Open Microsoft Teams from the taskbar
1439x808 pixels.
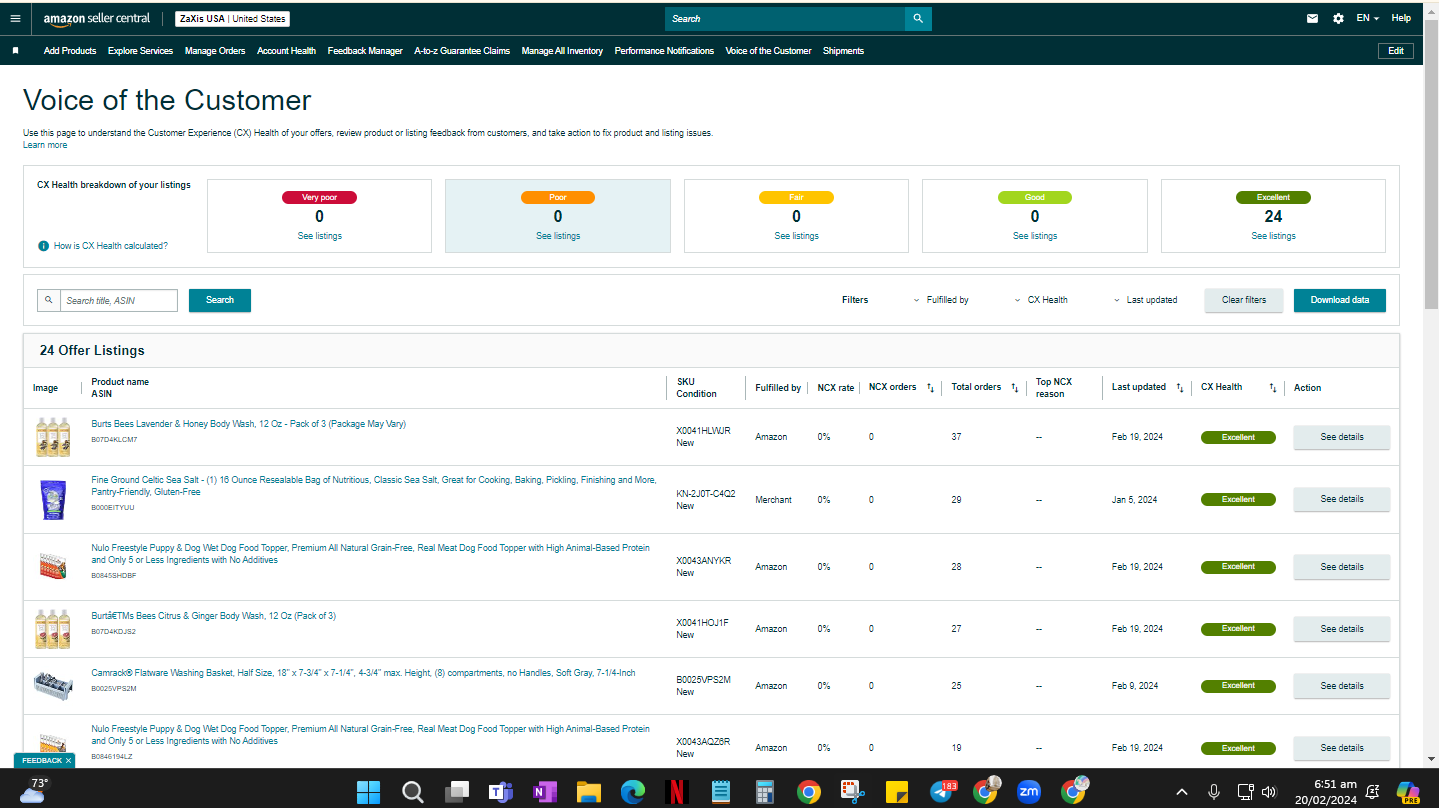pos(500,792)
